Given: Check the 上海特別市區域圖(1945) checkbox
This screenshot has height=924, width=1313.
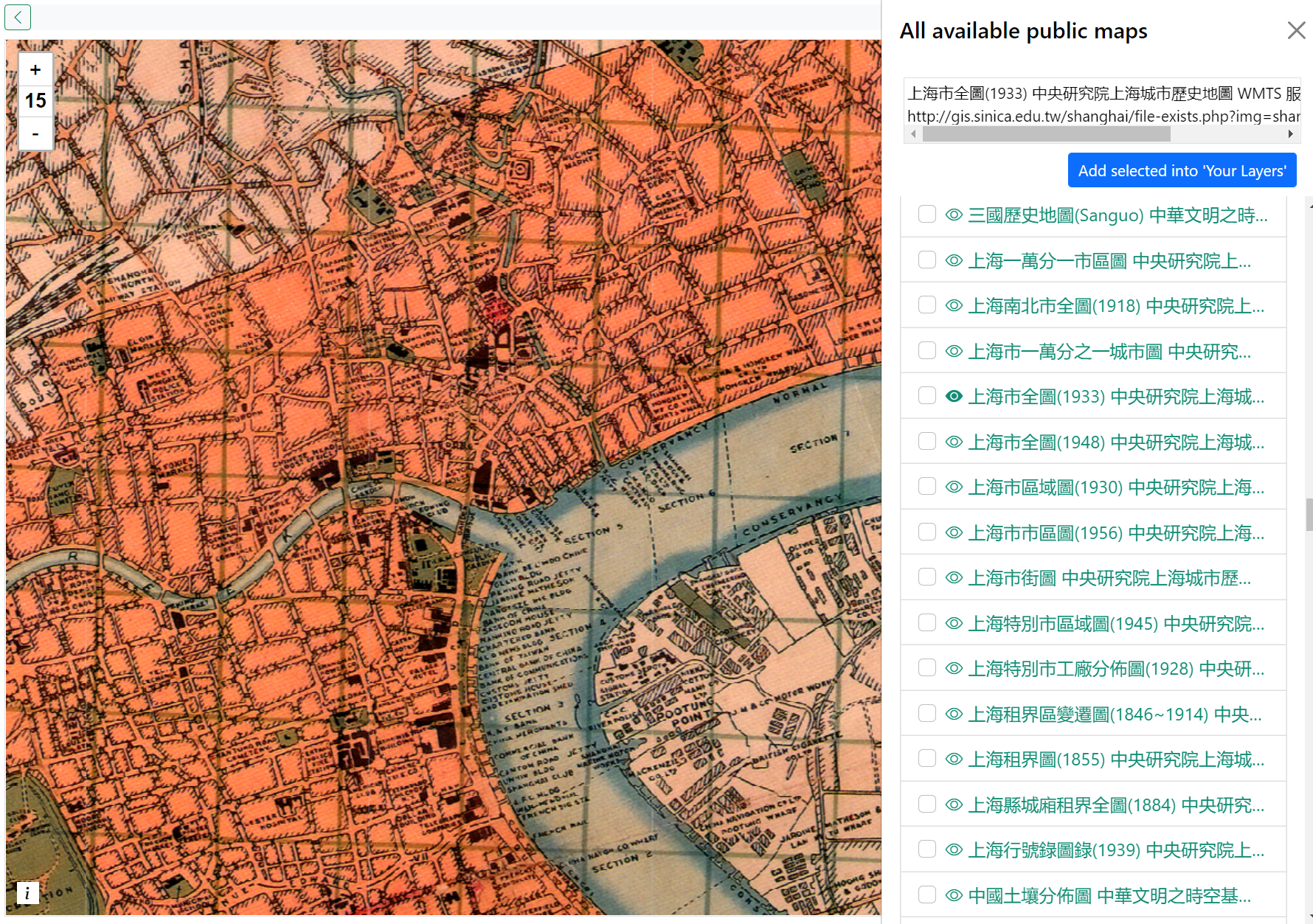Looking at the screenshot, I should tap(927, 622).
